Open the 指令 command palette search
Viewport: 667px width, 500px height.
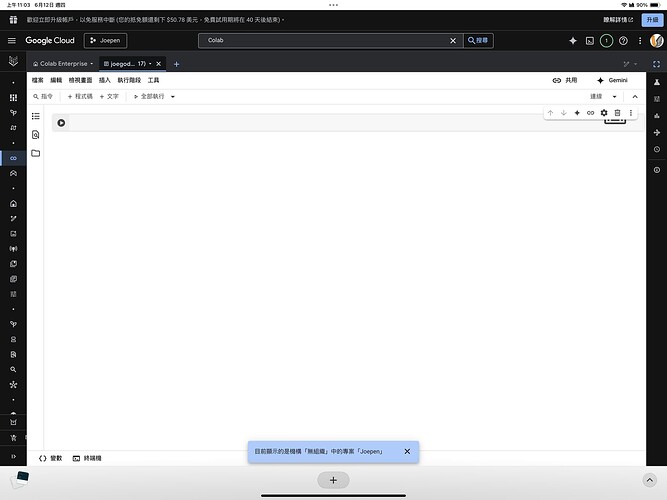43,97
